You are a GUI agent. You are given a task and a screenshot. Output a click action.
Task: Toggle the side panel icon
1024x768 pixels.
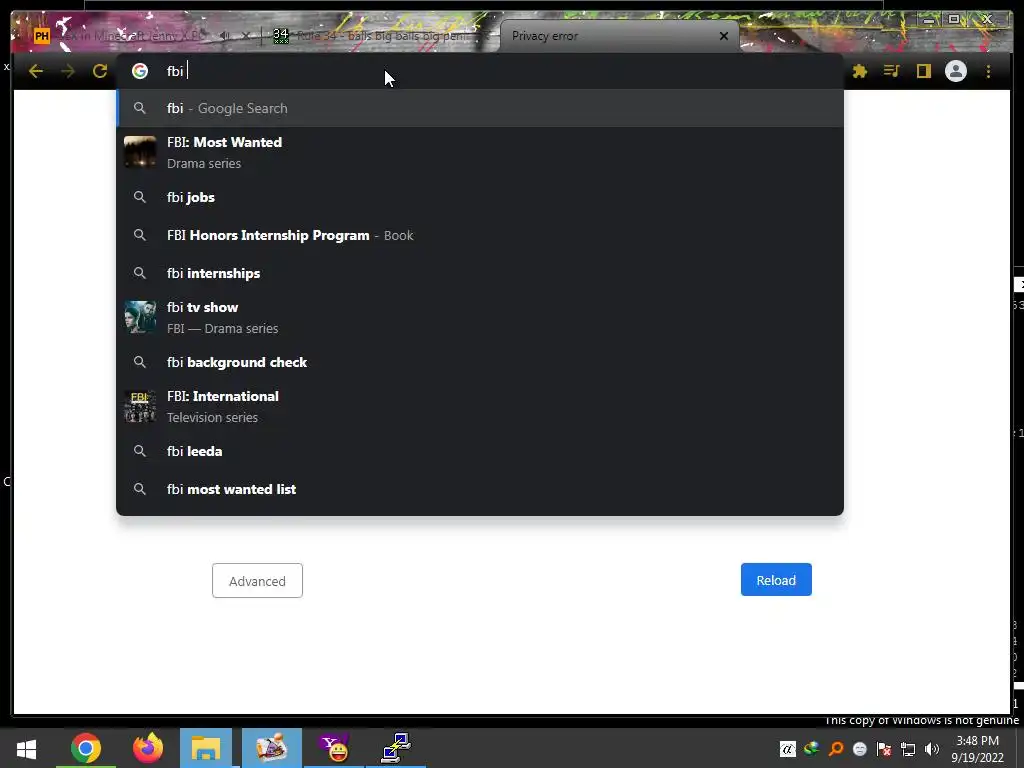923,71
